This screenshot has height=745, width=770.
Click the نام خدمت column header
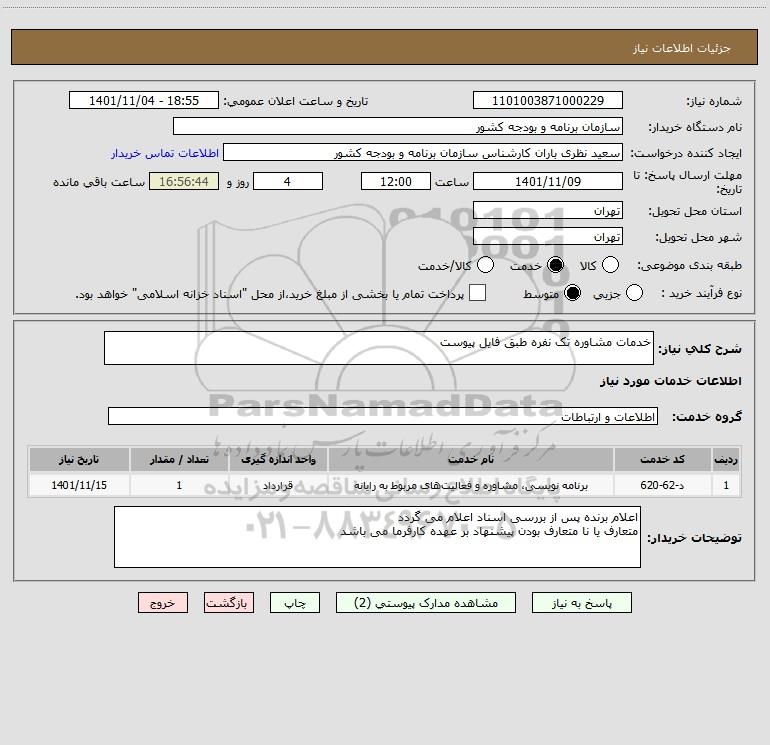470,459
